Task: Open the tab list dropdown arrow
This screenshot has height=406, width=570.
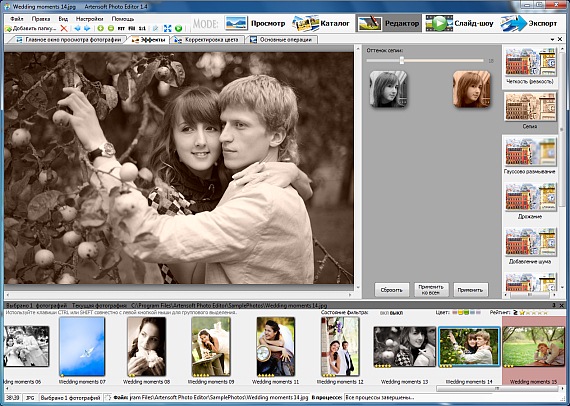Action: coord(553,39)
